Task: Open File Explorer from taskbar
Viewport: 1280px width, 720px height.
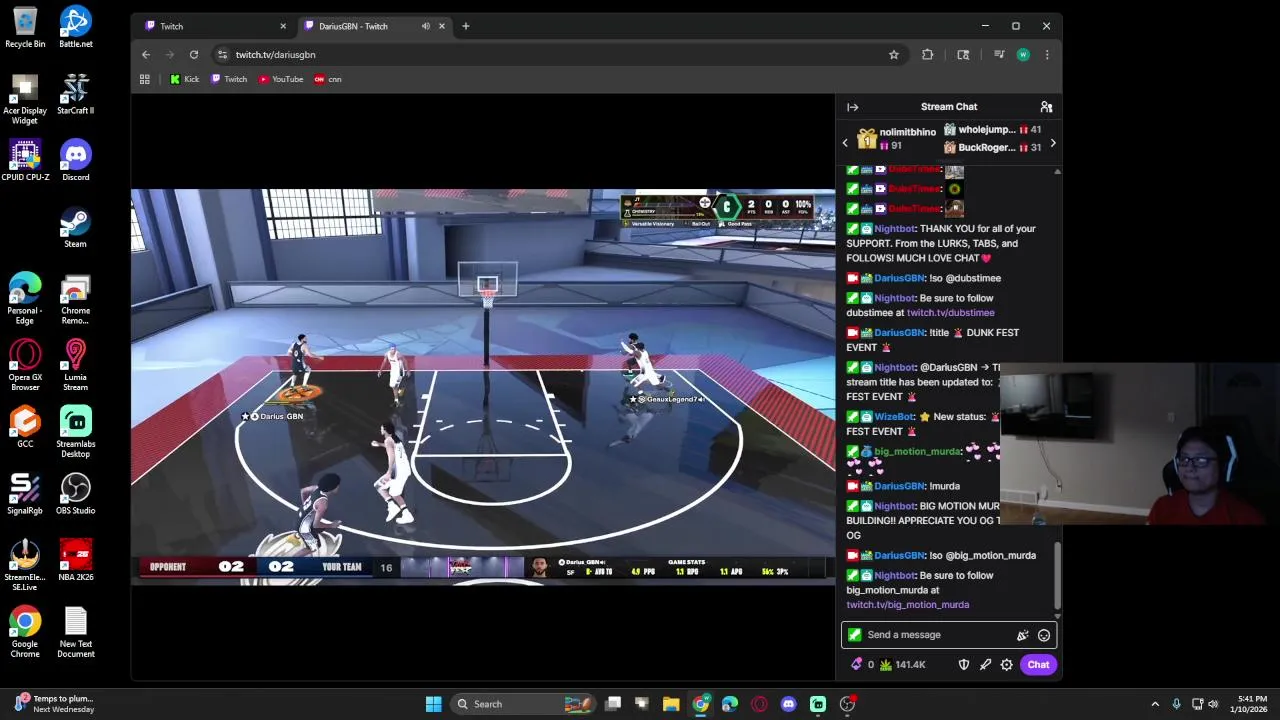Action: (x=671, y=704)
